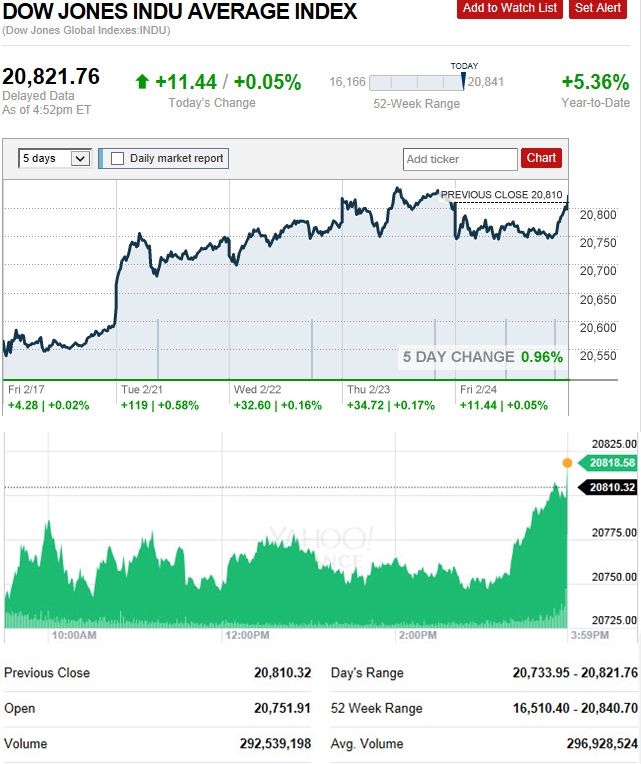Click the +34.72 | +0.17% daily change
The image size is (641, 764).
(x=391, y=405)
